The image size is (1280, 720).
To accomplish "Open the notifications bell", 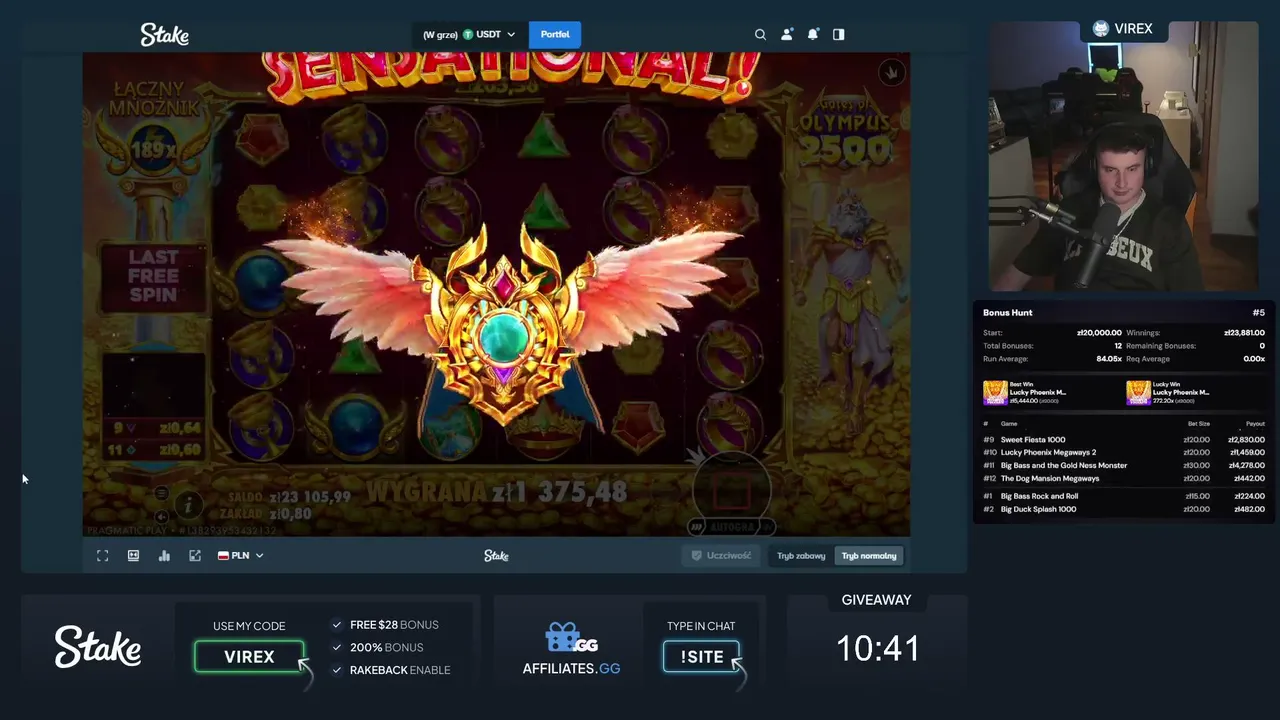I will pyautogui.click(x=813, y=34).
